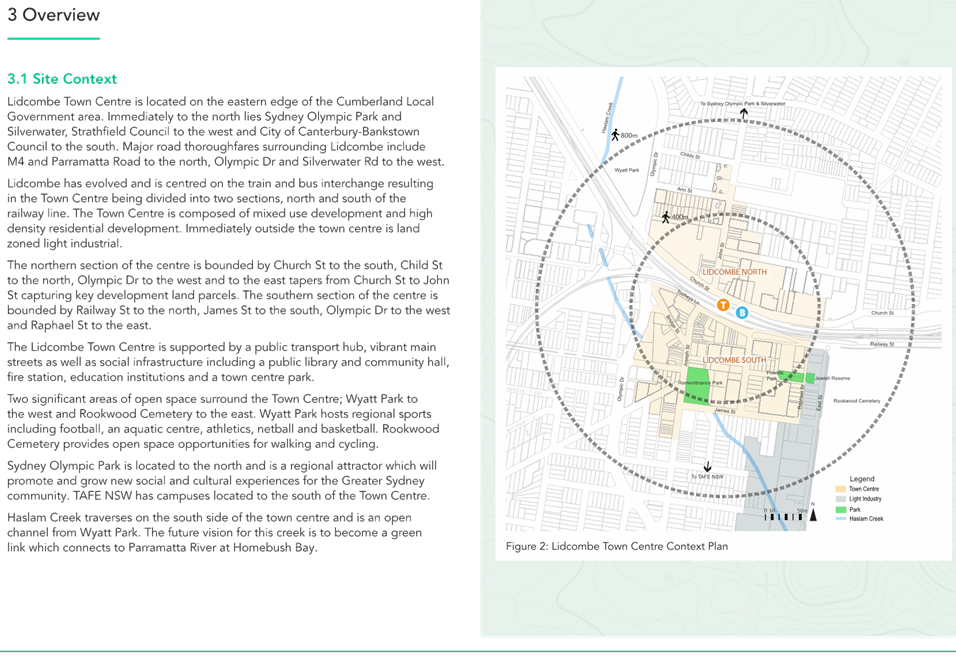
Task: Click the 'LIDCOMBE NORTH' map label
Action: point(735,272)
